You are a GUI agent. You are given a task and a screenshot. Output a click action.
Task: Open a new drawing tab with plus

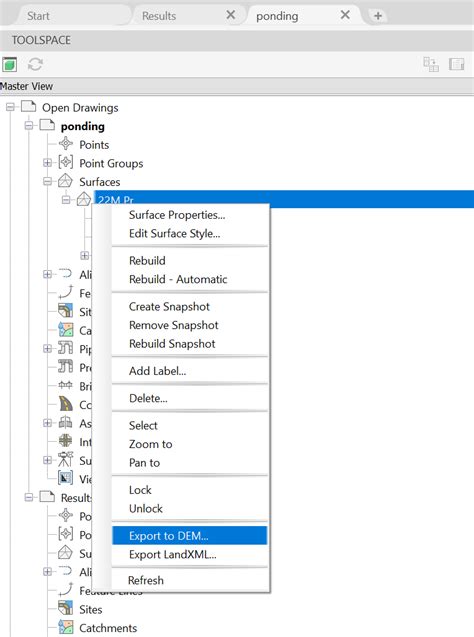point(378,16)
